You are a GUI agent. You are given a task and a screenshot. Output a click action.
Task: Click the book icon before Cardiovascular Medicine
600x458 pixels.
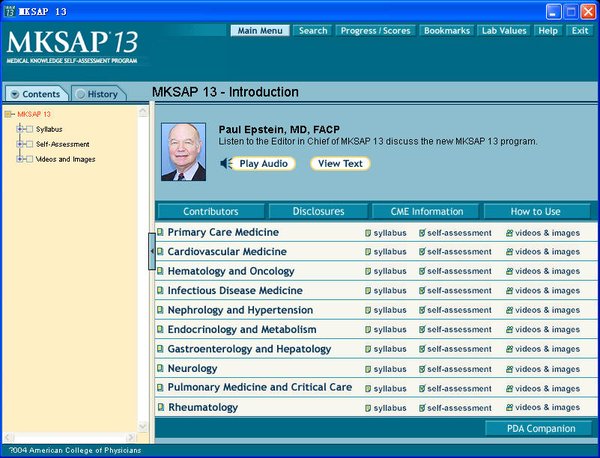click(160, 251)
